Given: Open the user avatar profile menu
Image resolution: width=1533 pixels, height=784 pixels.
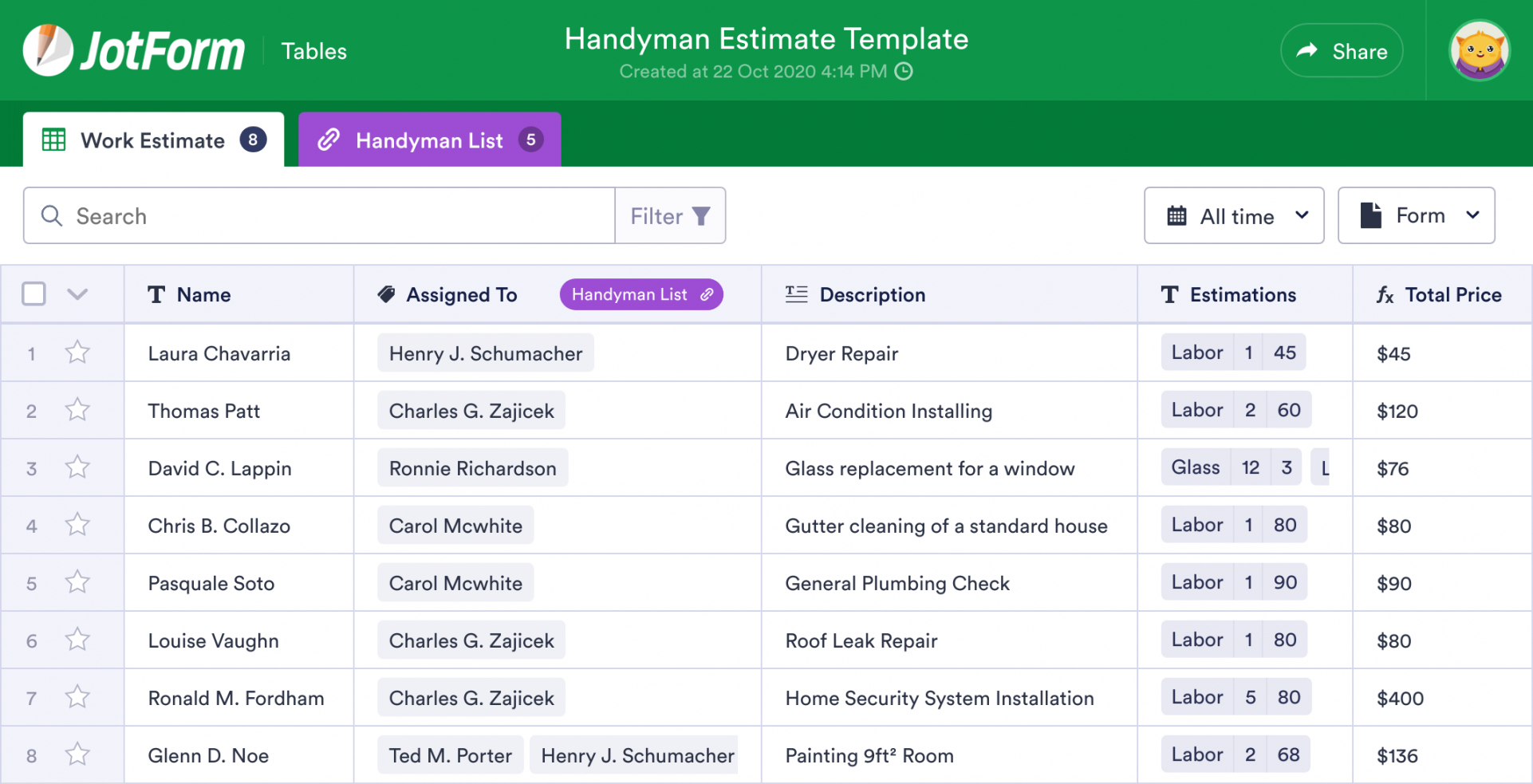Looking at the screenshot, I should pos(1480,50).
